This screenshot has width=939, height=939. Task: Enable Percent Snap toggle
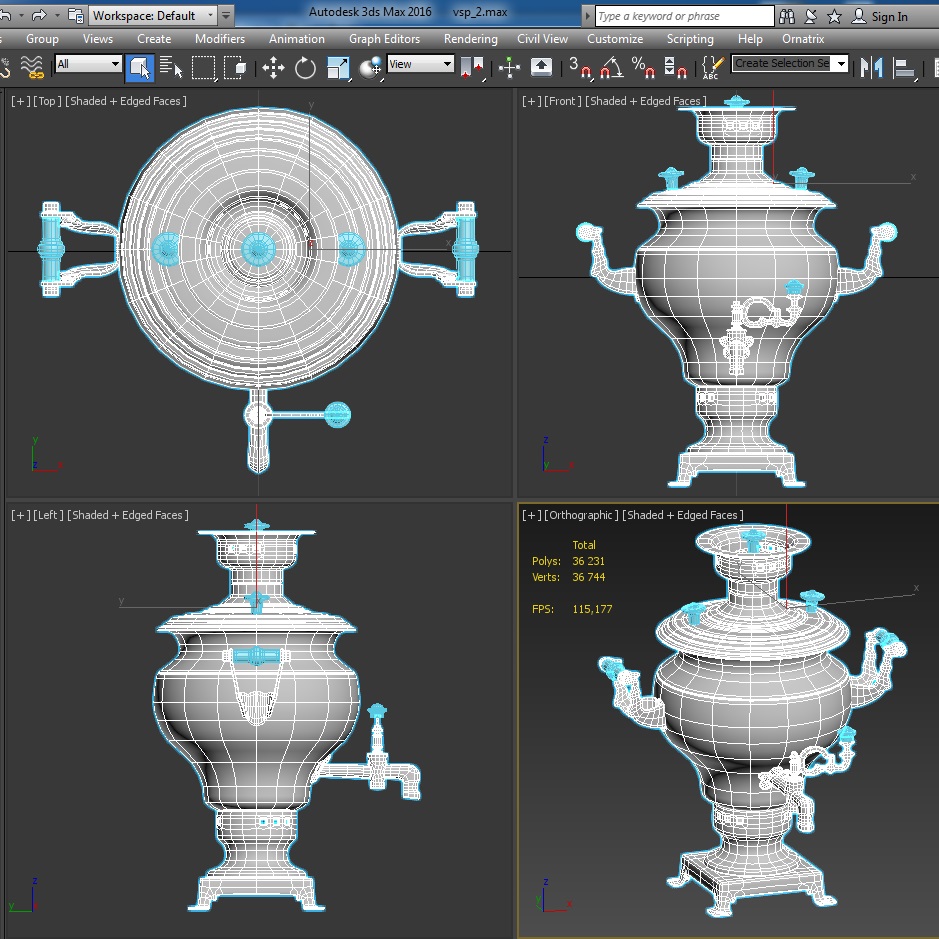[x=644, y=67]
